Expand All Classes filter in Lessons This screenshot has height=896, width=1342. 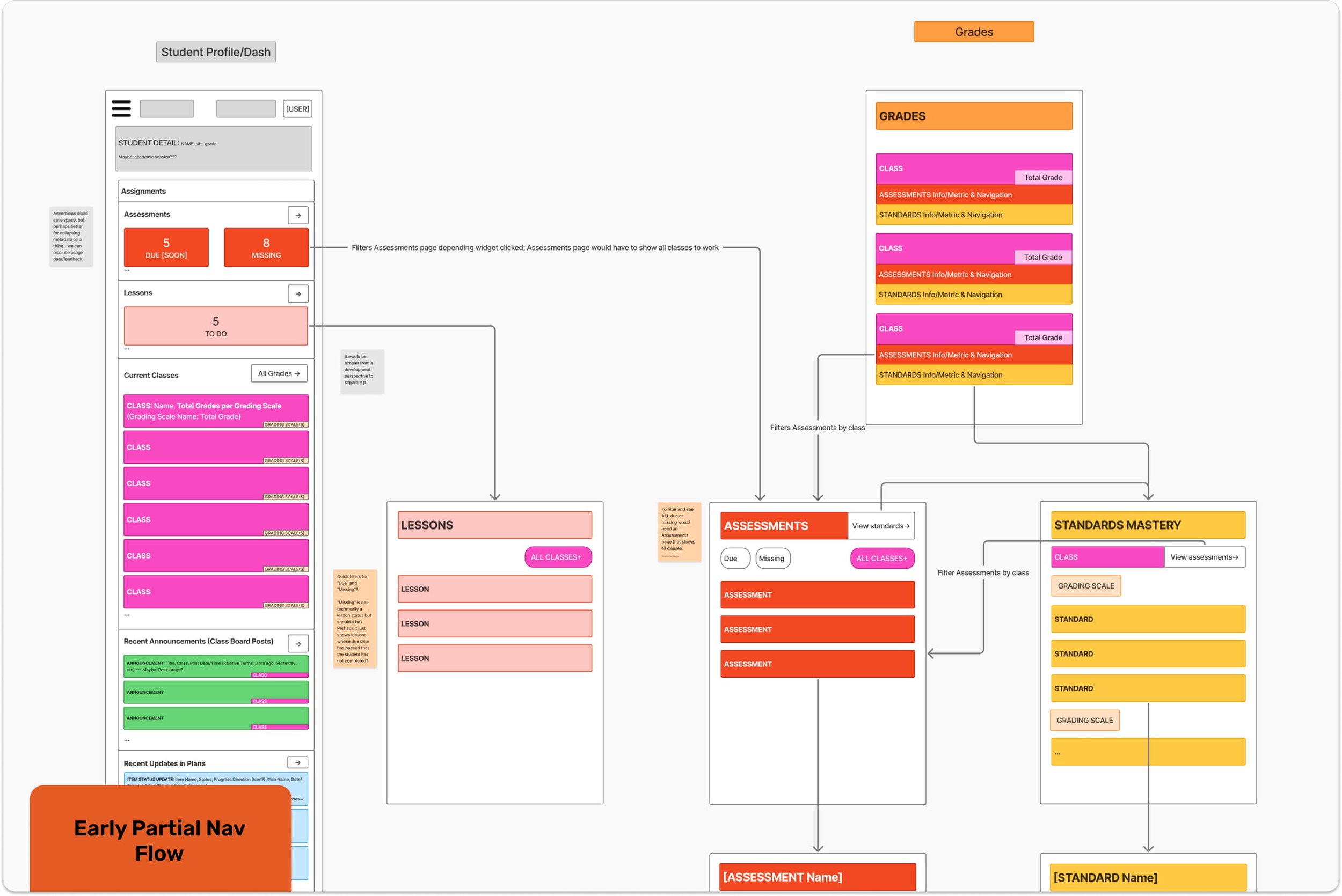click(x=558, y=557)
